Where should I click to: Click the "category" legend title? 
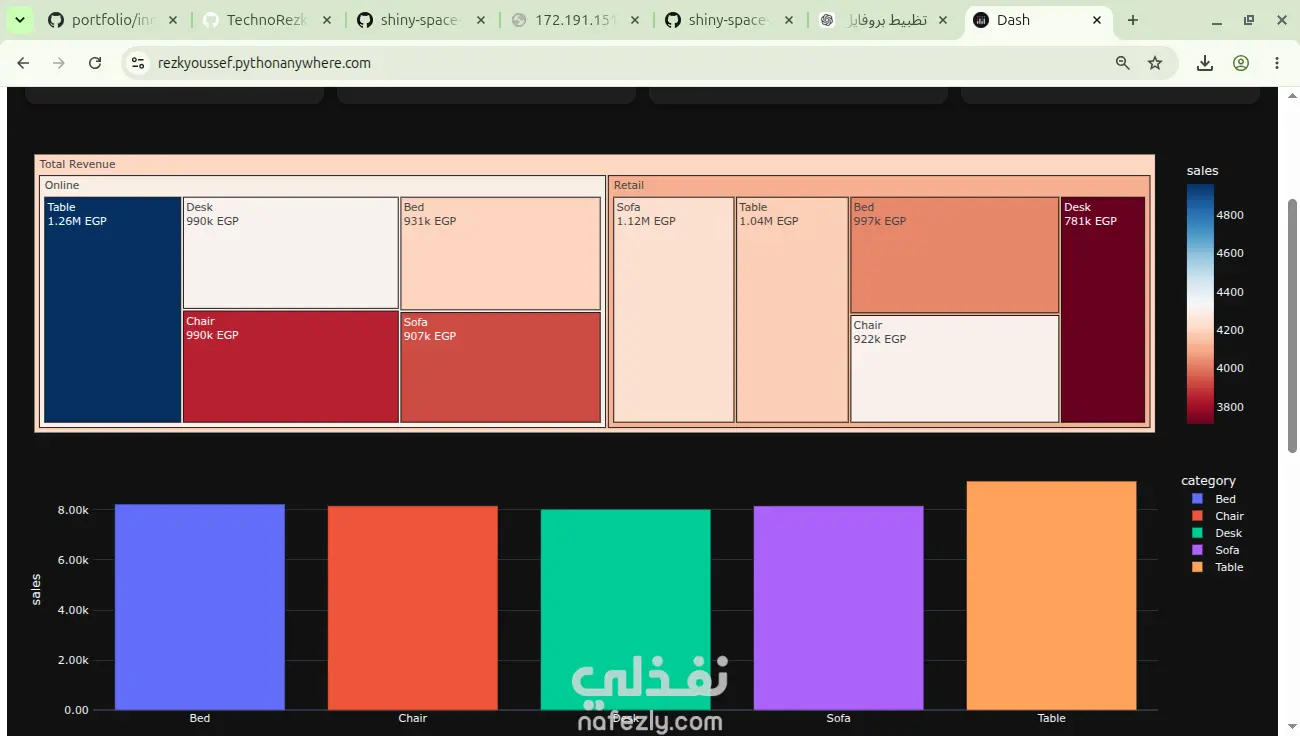pyautogui.click(x=1208, y=481)
